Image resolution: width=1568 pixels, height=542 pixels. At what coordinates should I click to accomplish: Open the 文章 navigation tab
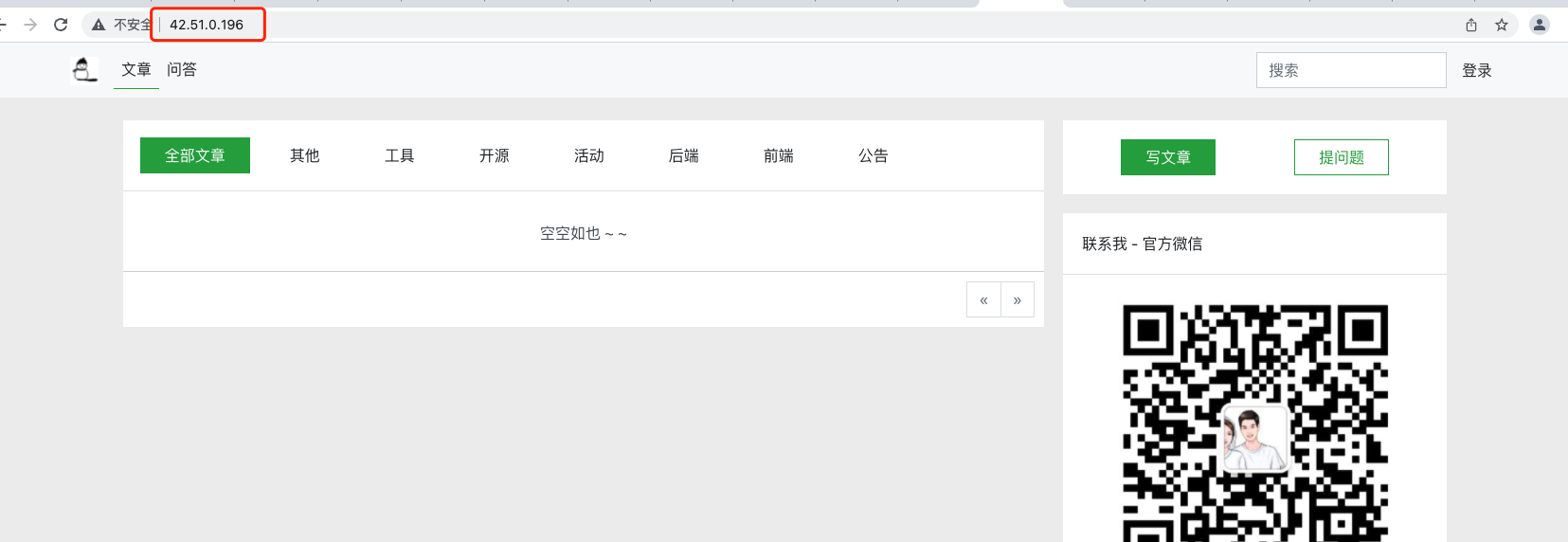click(136, 69)
